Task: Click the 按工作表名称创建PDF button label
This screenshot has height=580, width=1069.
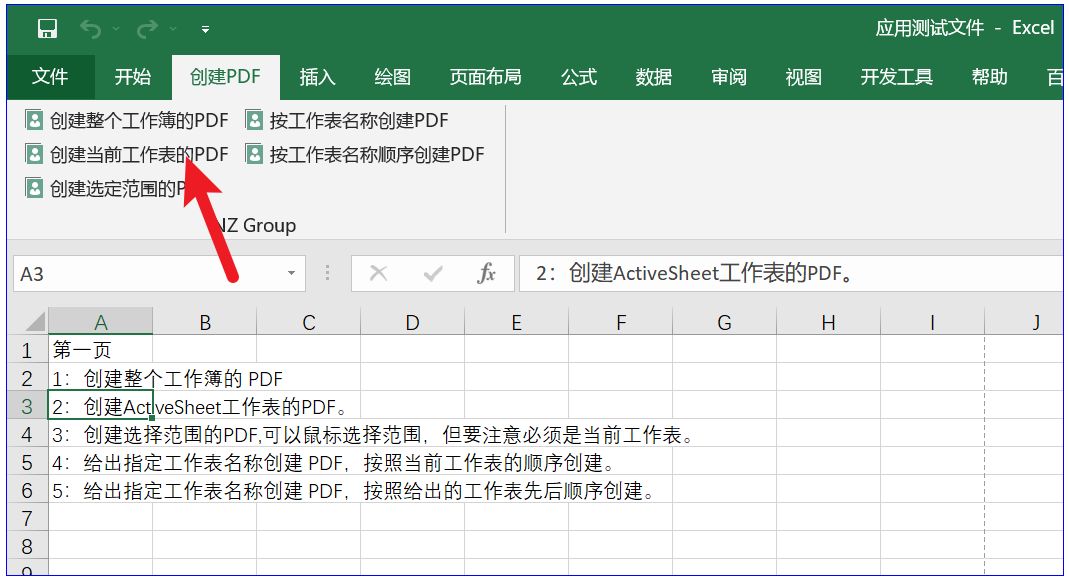Action: [359, 121]
